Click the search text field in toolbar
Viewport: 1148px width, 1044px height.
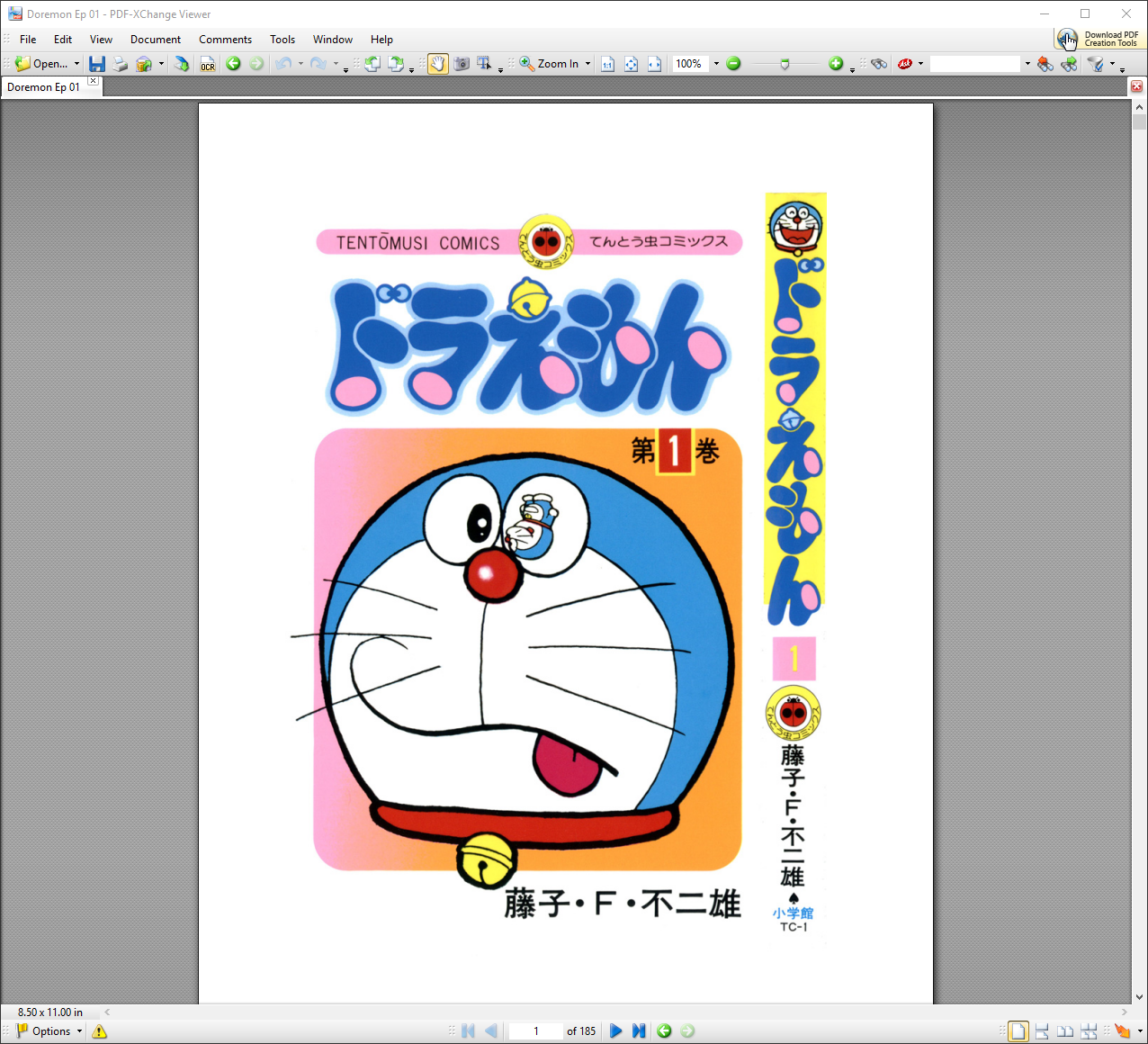click(x=976, y=64)
